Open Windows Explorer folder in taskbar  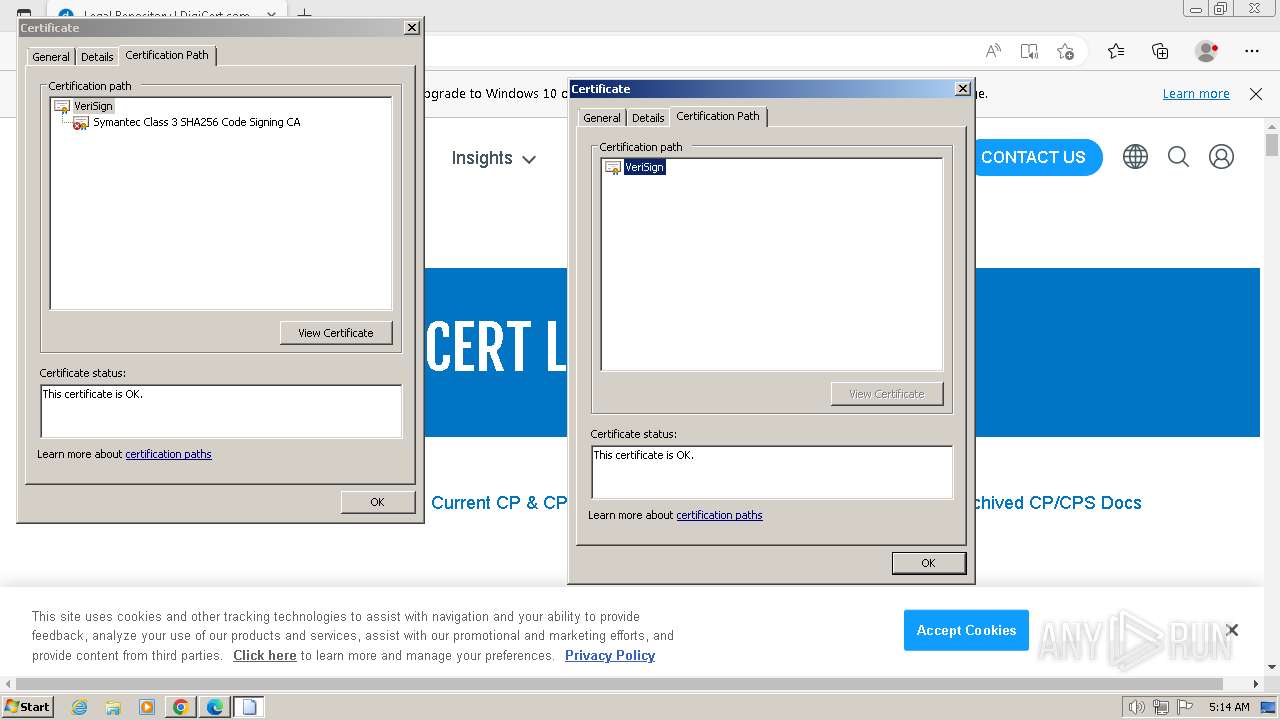click(x=113, y=707)
